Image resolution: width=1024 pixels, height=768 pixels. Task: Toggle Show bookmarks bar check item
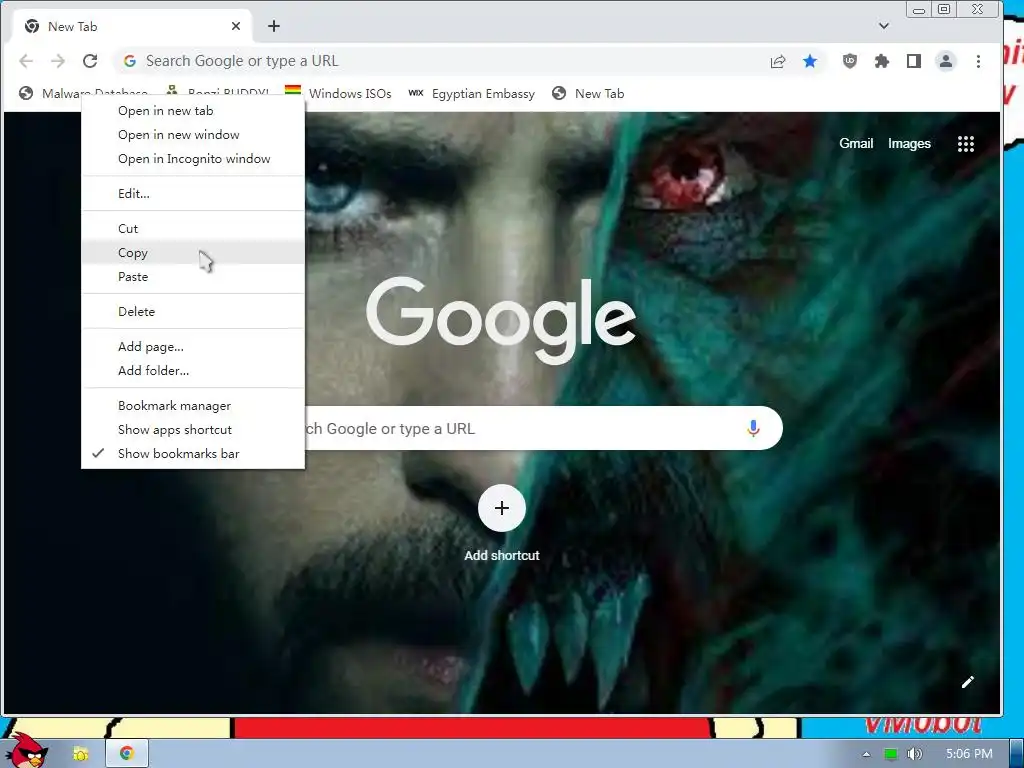[193, 454]
